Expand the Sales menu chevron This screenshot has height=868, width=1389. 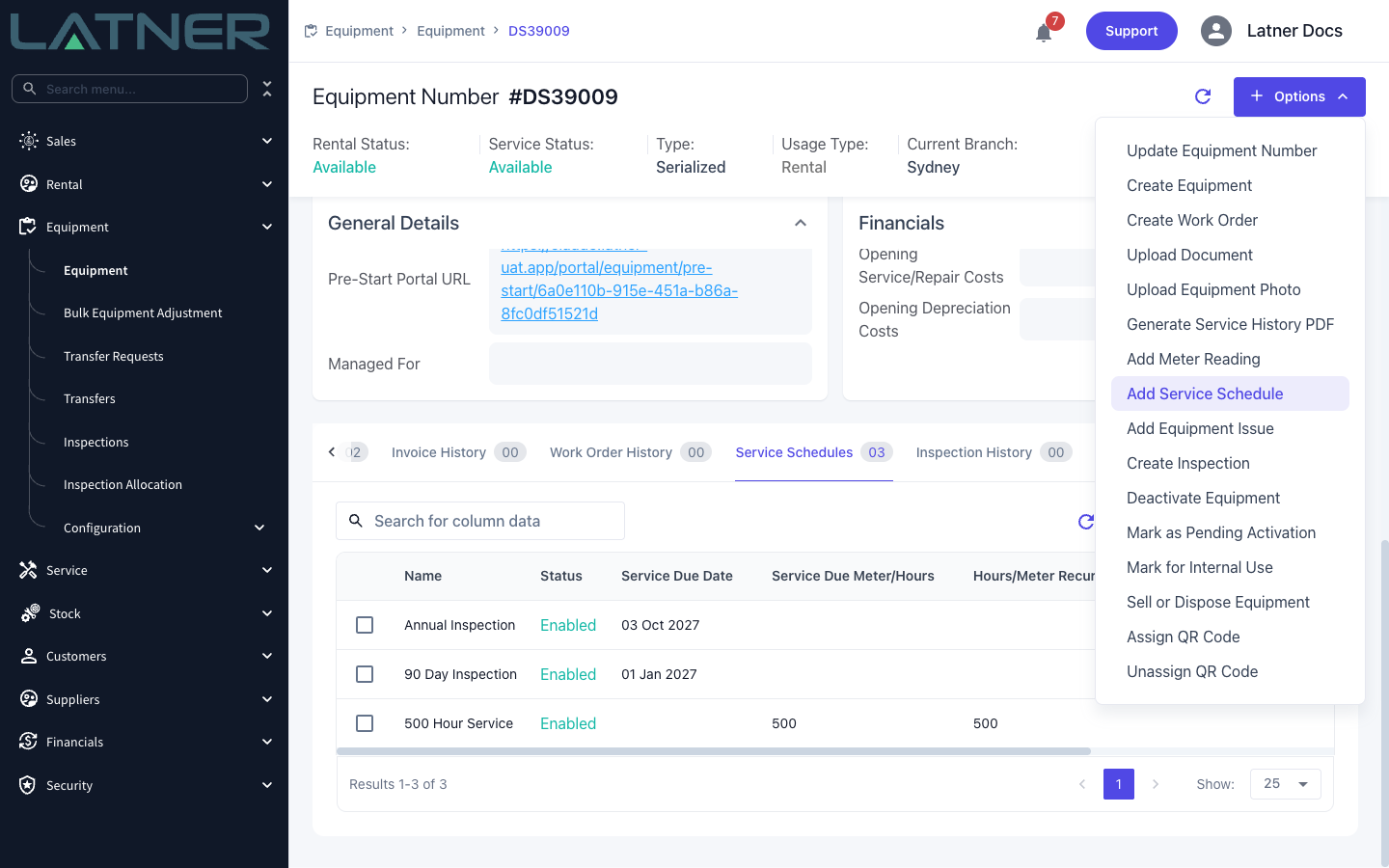pyautogui.click(x=267, y=141)
